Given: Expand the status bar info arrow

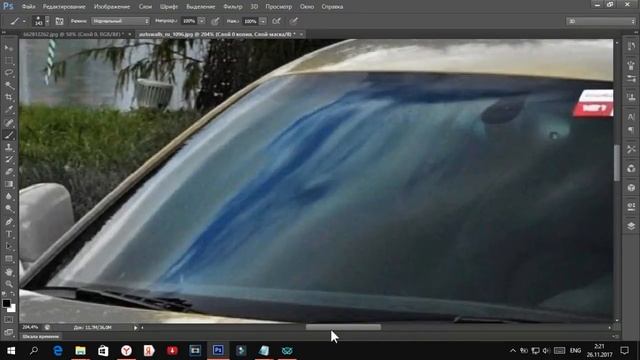Looking at the screenshot, I should [136, 327].
